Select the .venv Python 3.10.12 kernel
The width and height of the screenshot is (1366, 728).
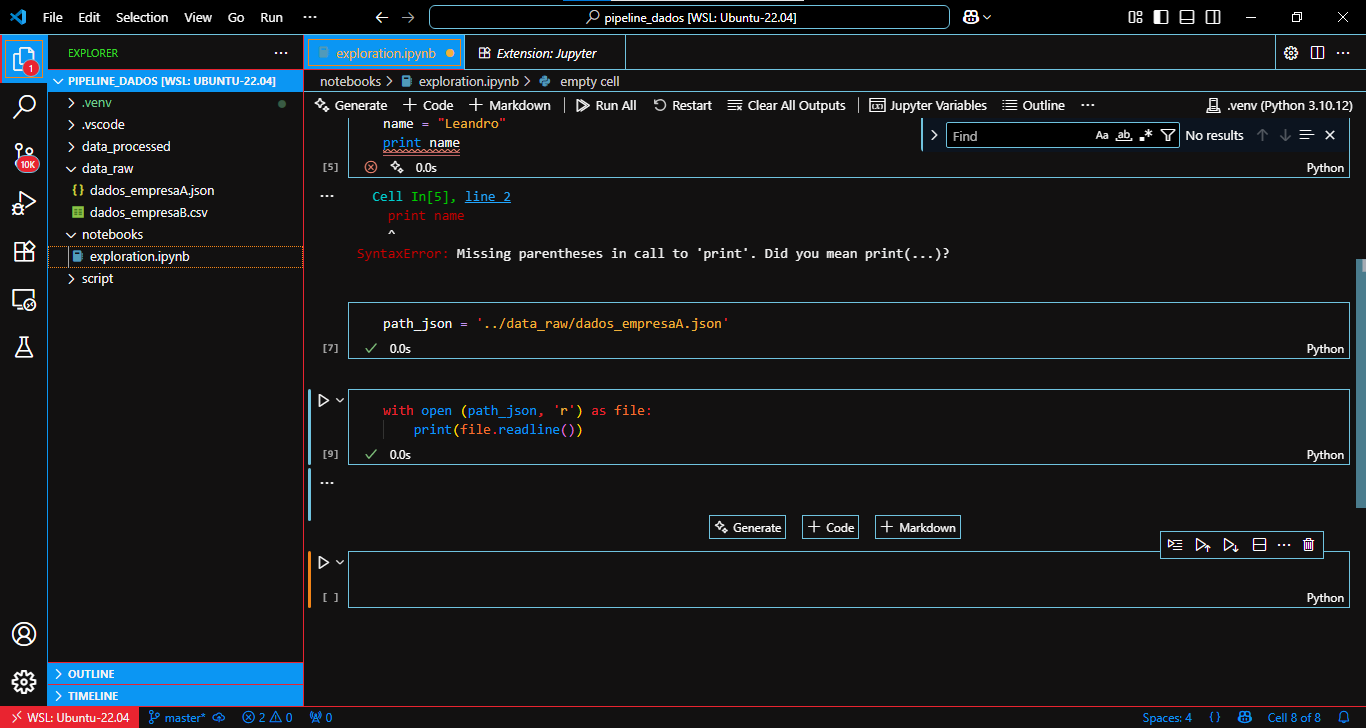(1280, 105)
